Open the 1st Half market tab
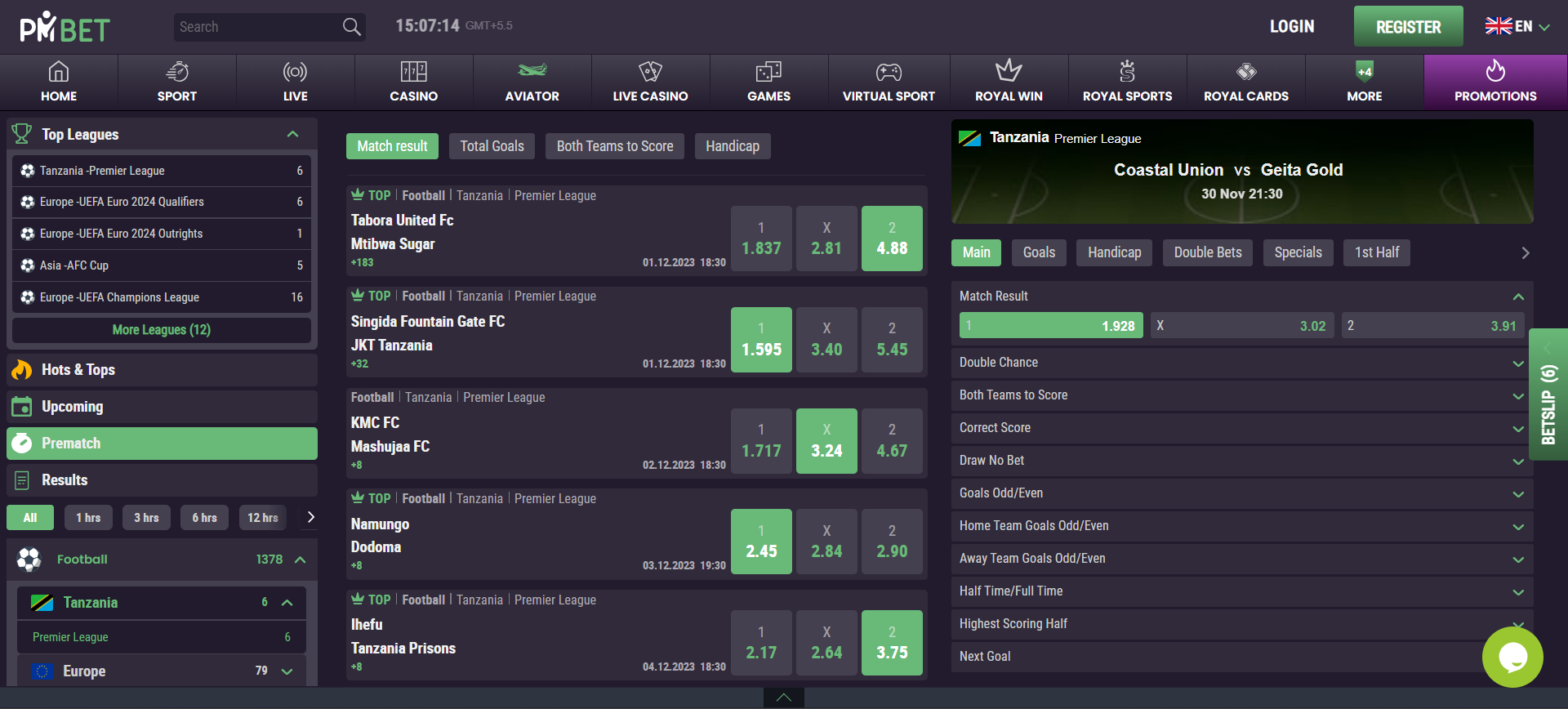Viewport: 1568px width, 709px height. (1377, 252)
